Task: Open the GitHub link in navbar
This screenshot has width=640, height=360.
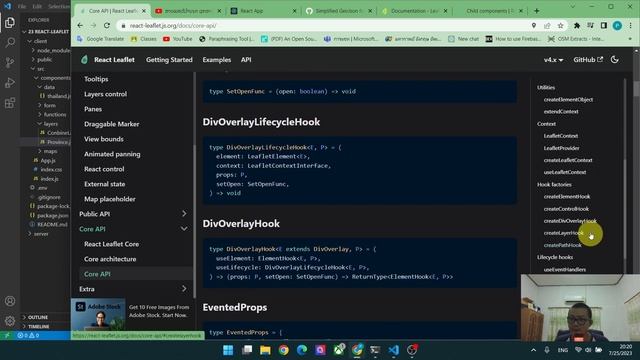Action: (588, 60)
